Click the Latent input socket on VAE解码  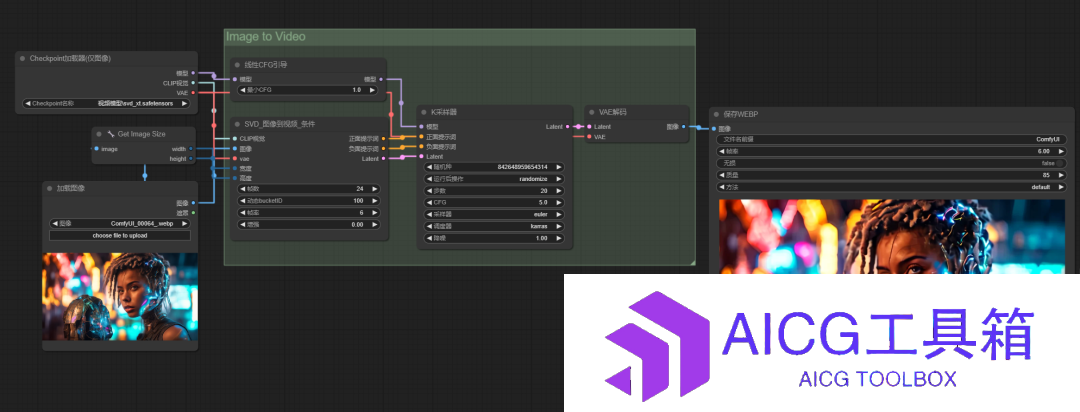pos(590,127)
